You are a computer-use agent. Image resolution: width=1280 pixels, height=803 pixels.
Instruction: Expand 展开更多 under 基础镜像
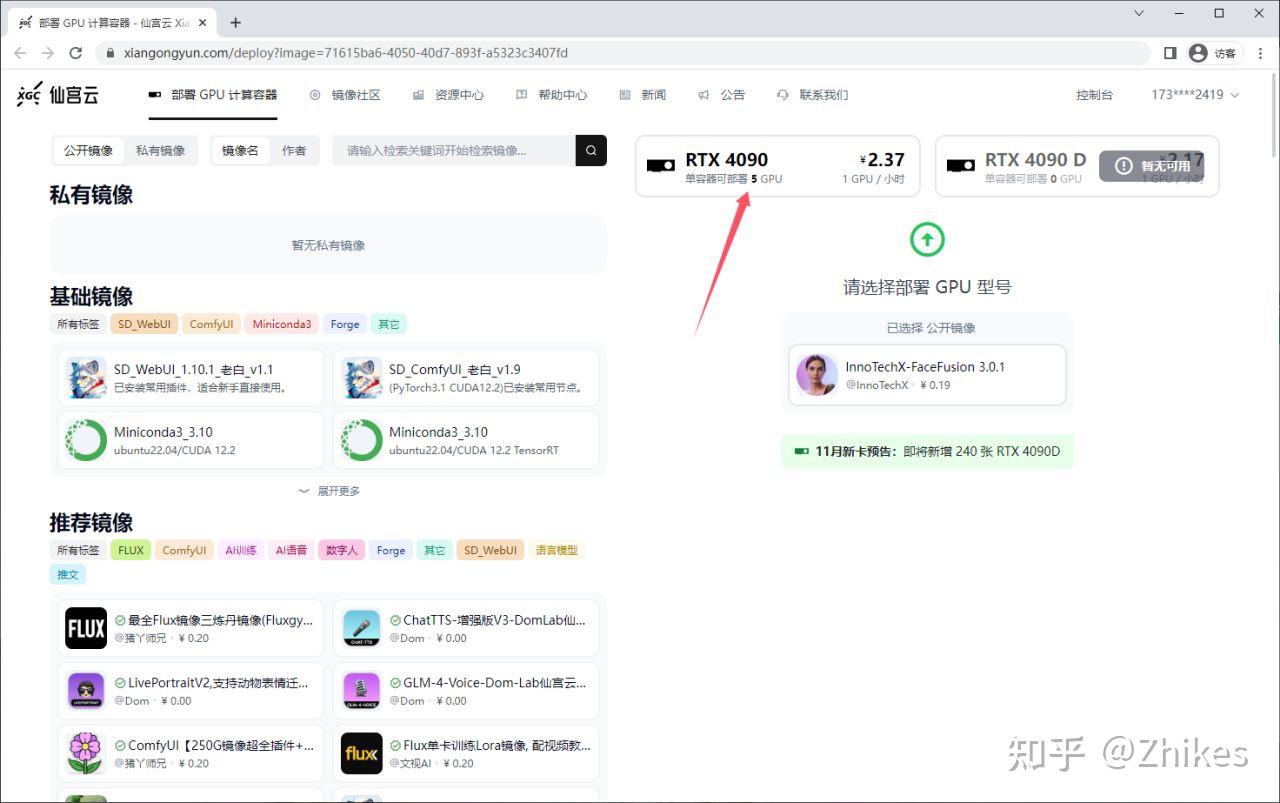329,491
